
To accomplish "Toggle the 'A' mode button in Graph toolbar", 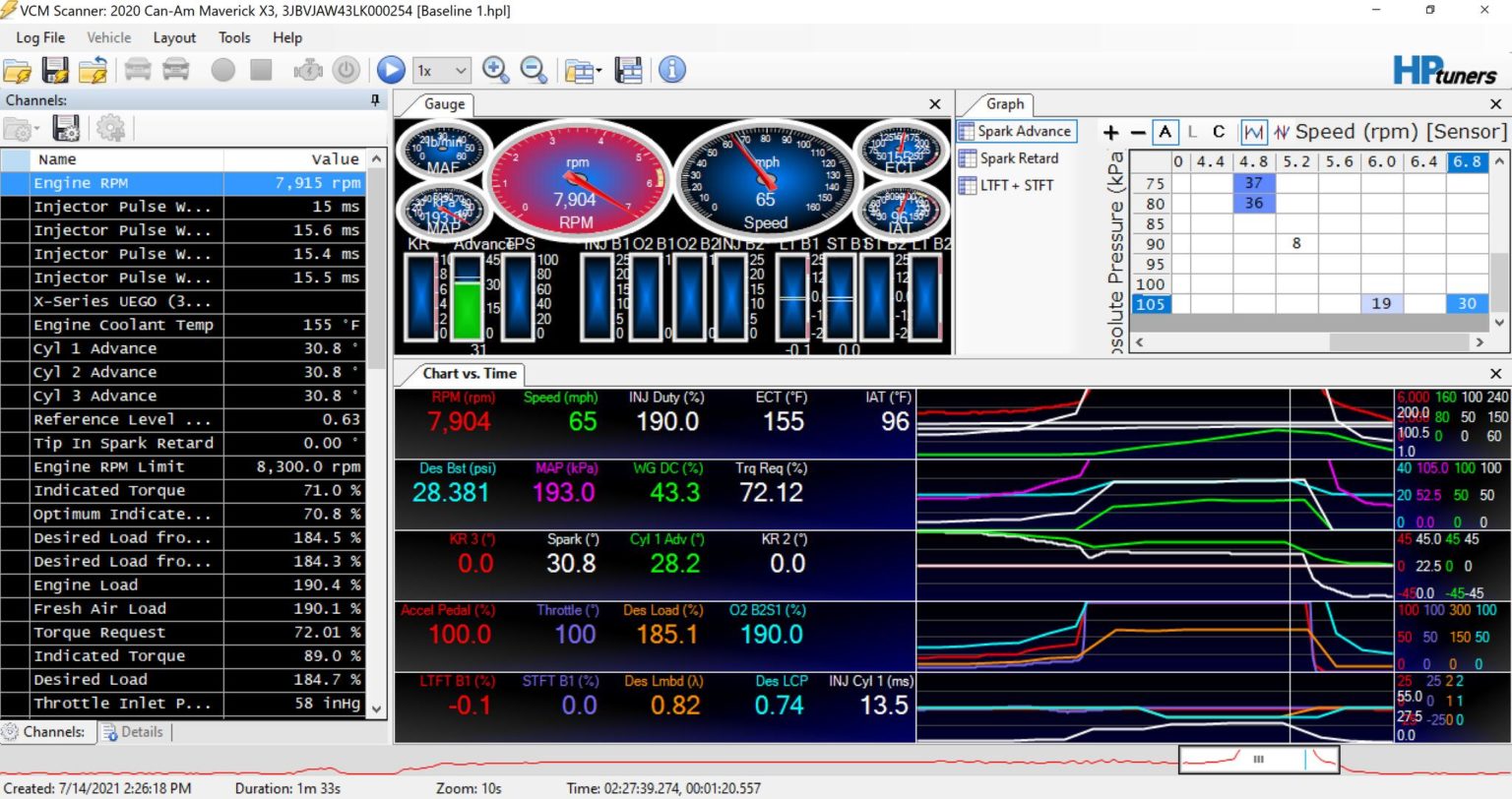I will click(x=1165, y=132).
